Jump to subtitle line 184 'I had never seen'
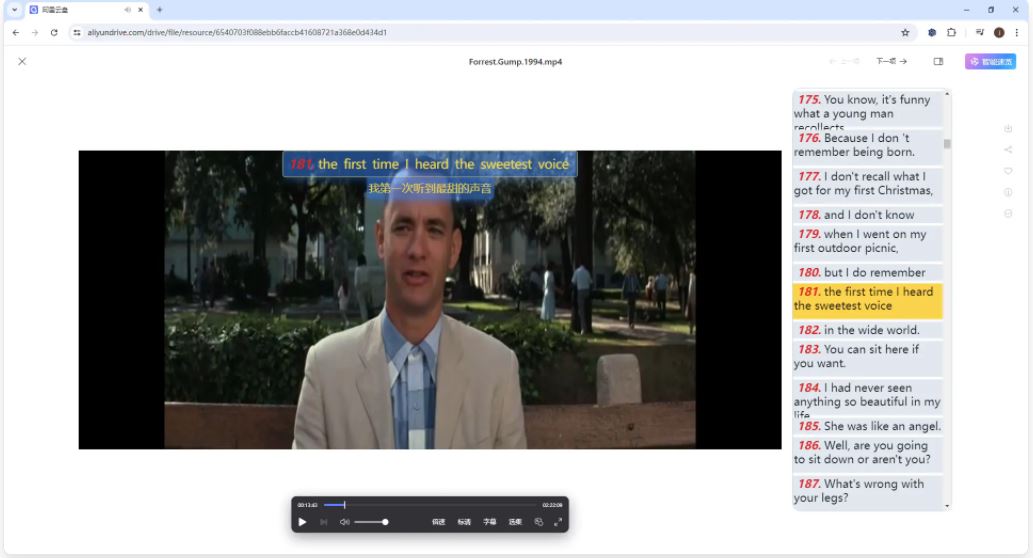 (867, 397)
